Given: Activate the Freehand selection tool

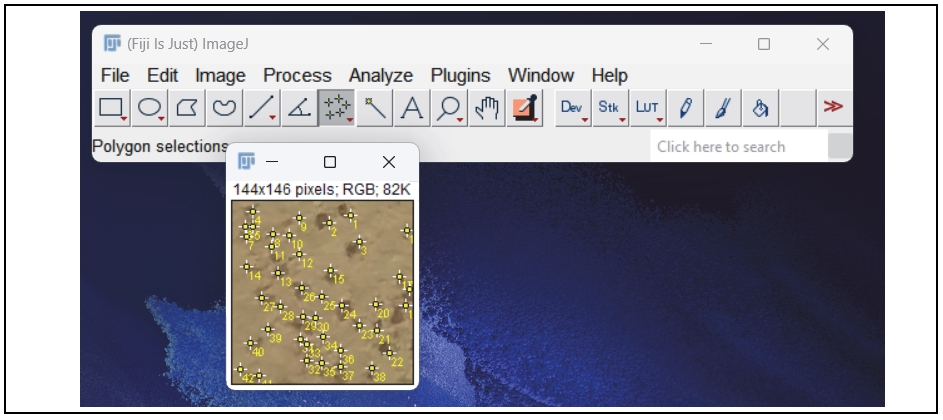Looking at the screenshot, I should click(x=223, y=108).
